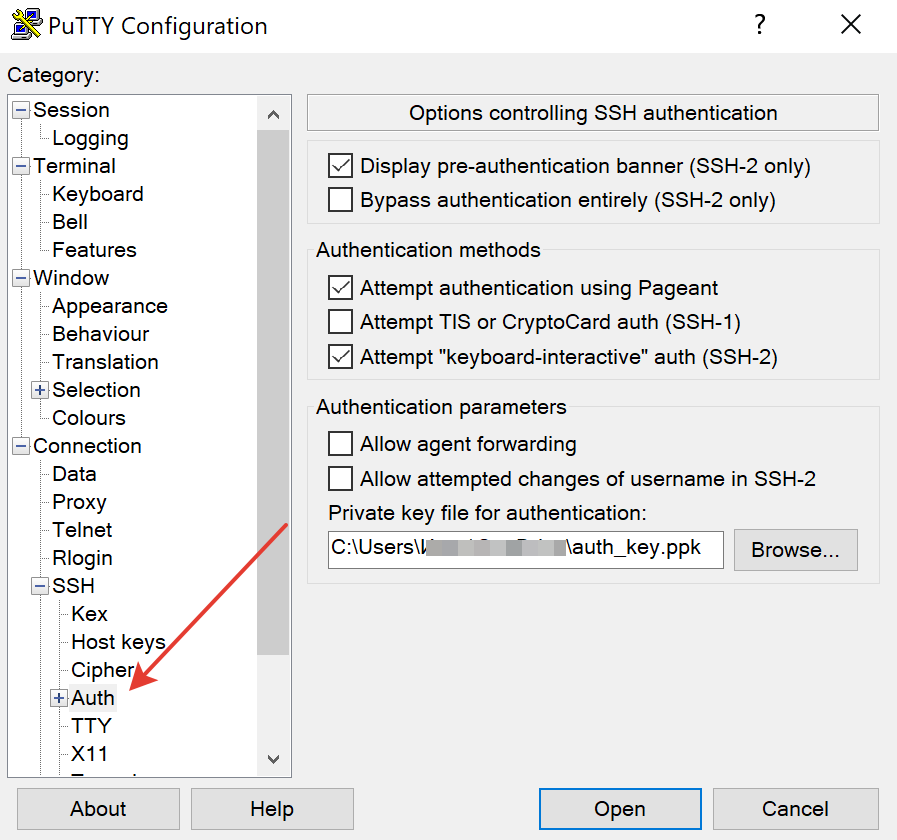Screen dimensions: 897x840
Task: Collapse the SSH tree node
Action: pyautogui.click(x=40, y=586)
